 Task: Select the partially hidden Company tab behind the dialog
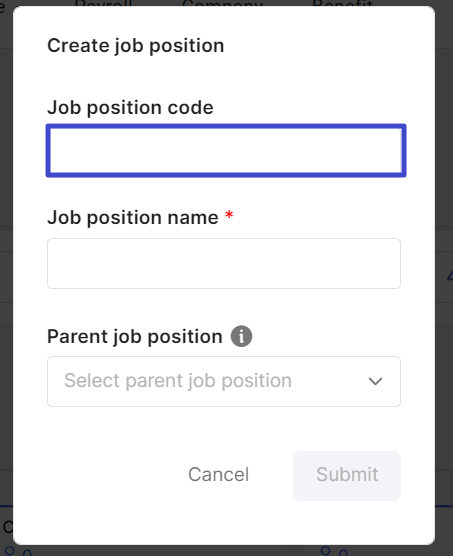(x=223, y=4)
